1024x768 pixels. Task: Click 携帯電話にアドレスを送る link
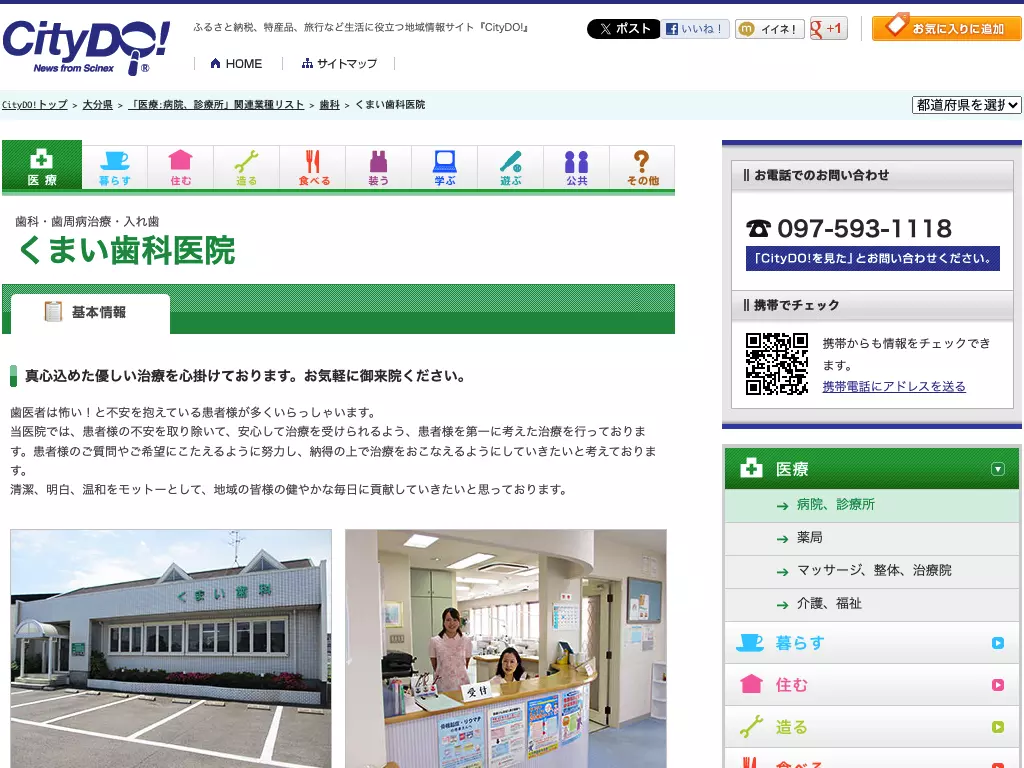893,386
